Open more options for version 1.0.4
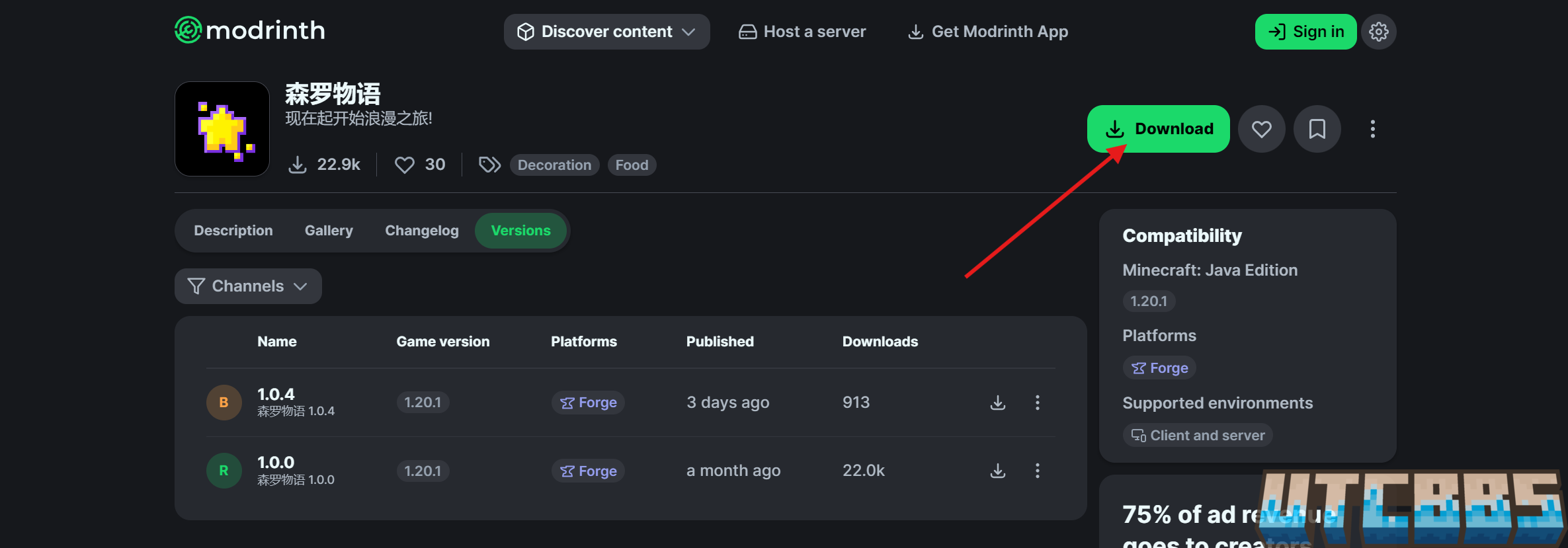 (1037, 403)
